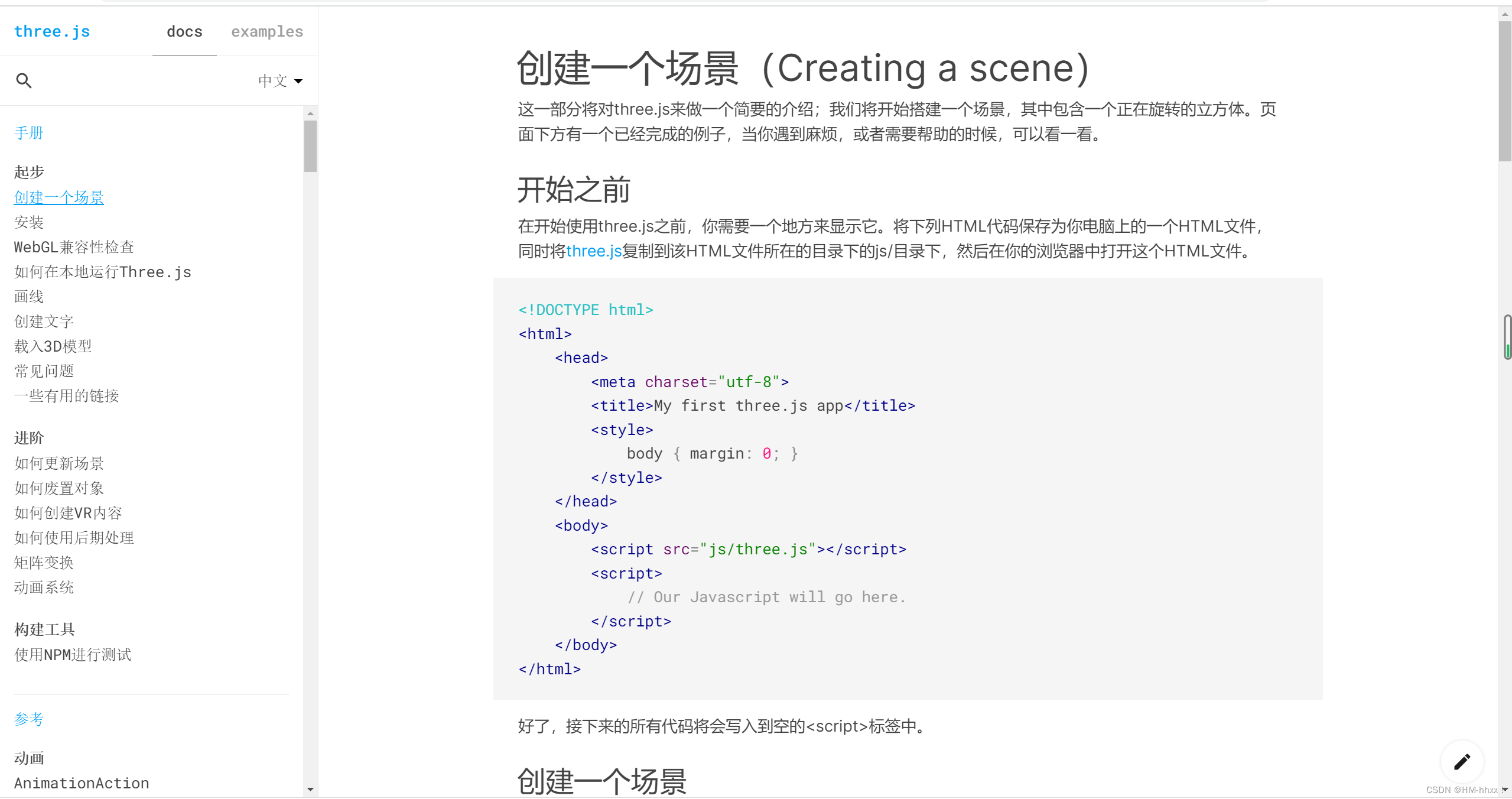The height and width of the screenshot is (799, 1512).
Task: Open WebGL兼容性检查 in sidebar
Action: 73,247
